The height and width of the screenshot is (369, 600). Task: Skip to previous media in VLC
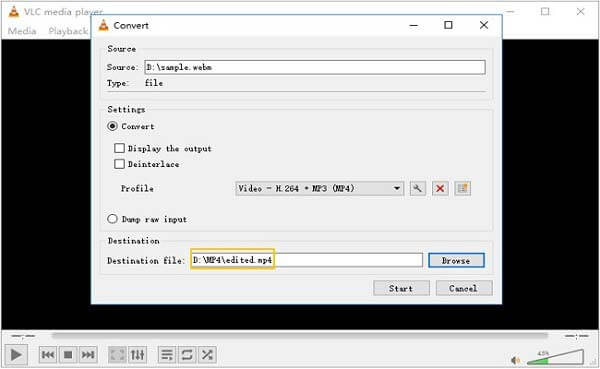click(x=48, y=355)
